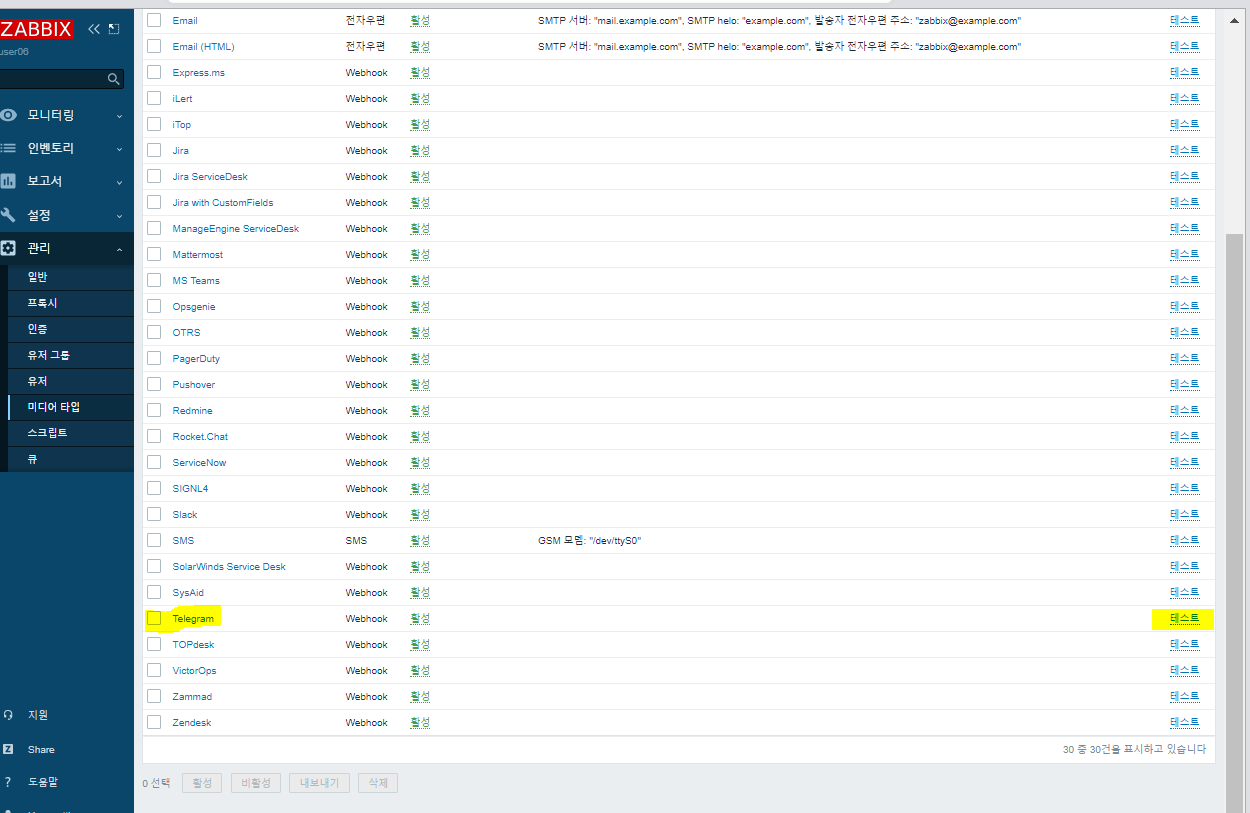Click 테스트 link in Zammad row
1250x813 pixels.
[x=1184, y=697]
